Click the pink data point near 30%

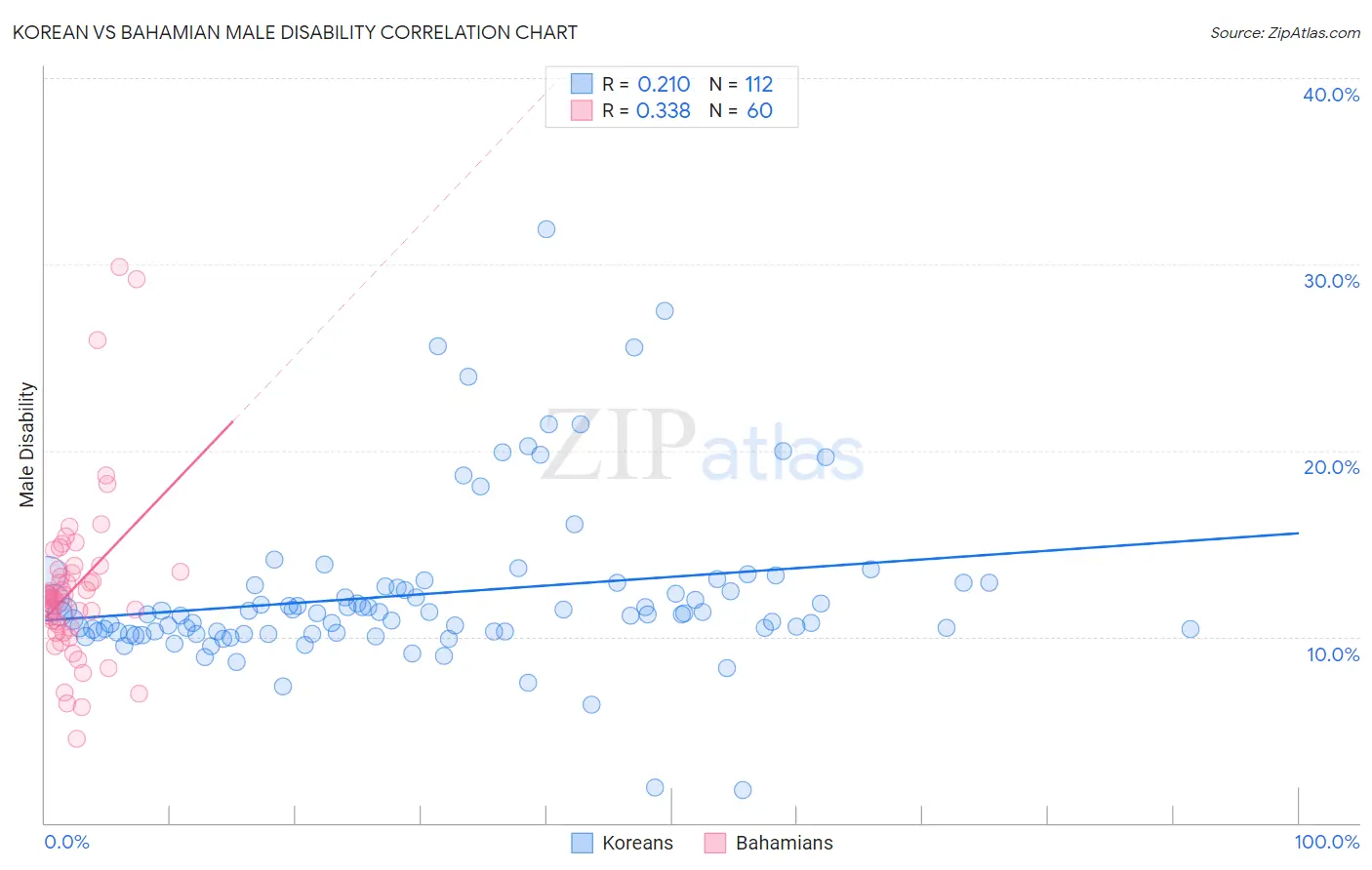tap(119, 266)
